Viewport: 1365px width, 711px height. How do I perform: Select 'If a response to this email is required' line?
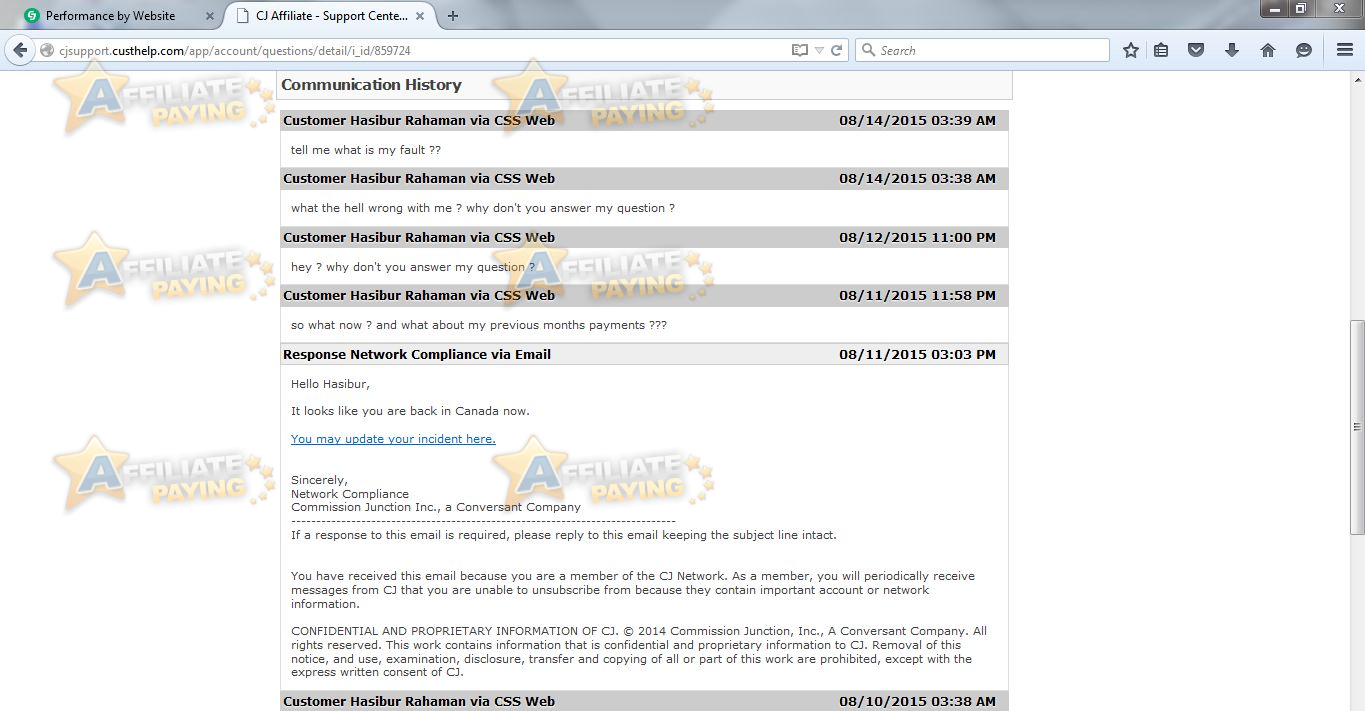point(564,535)
